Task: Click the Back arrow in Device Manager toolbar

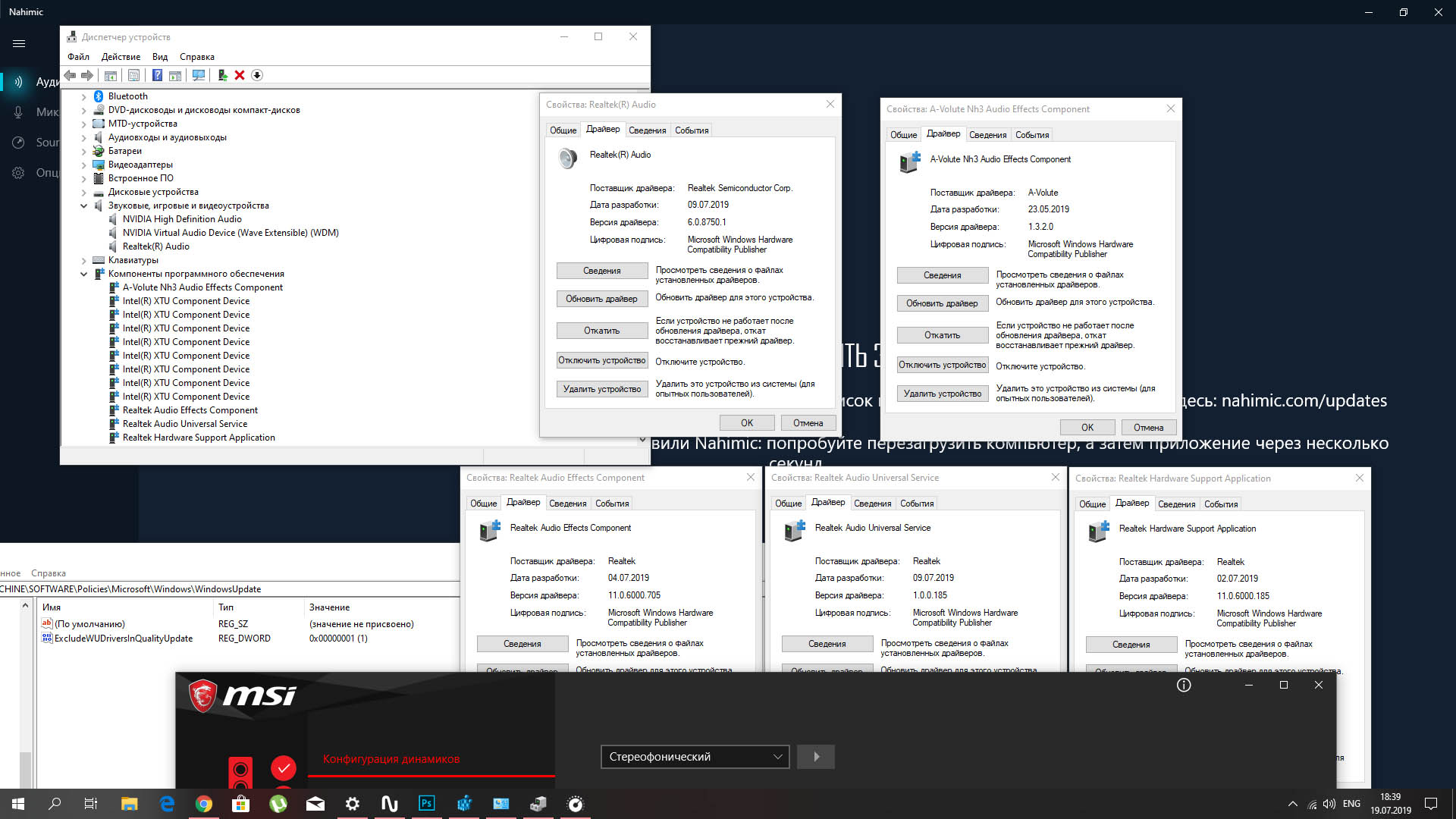Action: [70, 75]
